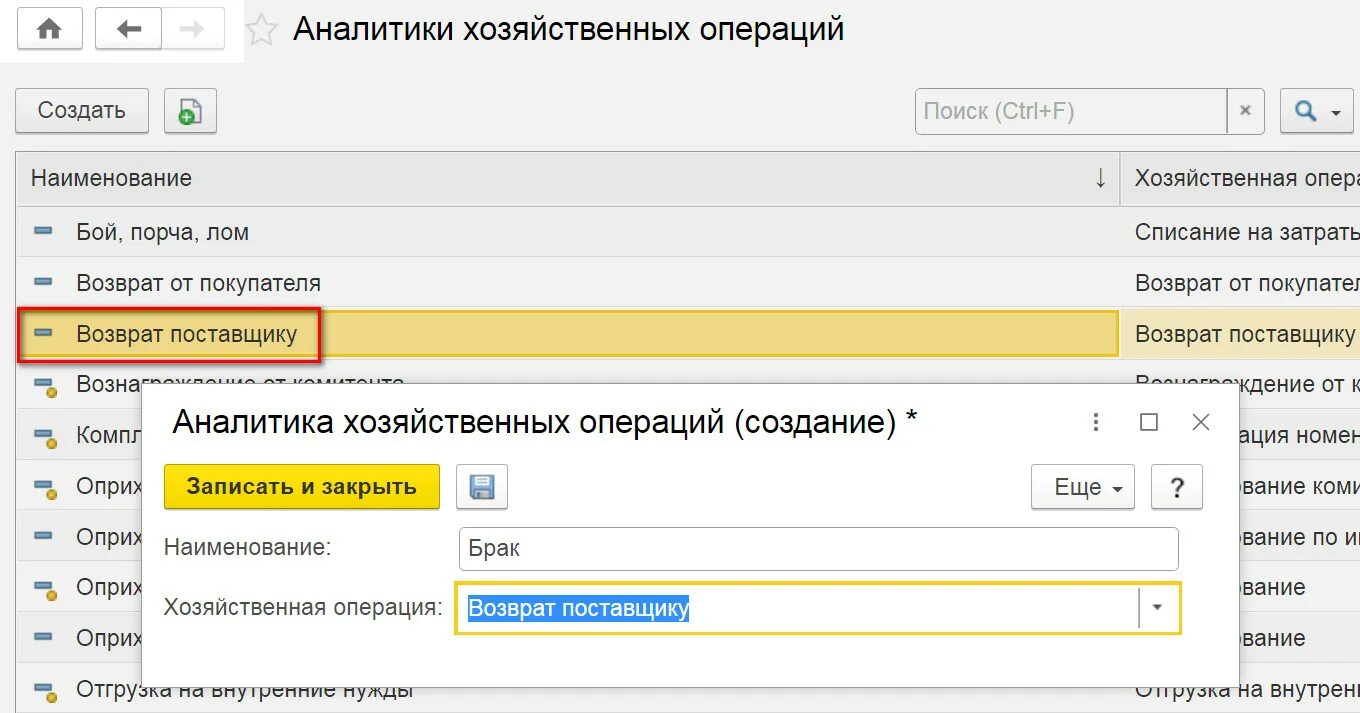
Task: Click the Хозяйственная операция column header
Action: 1241,179
